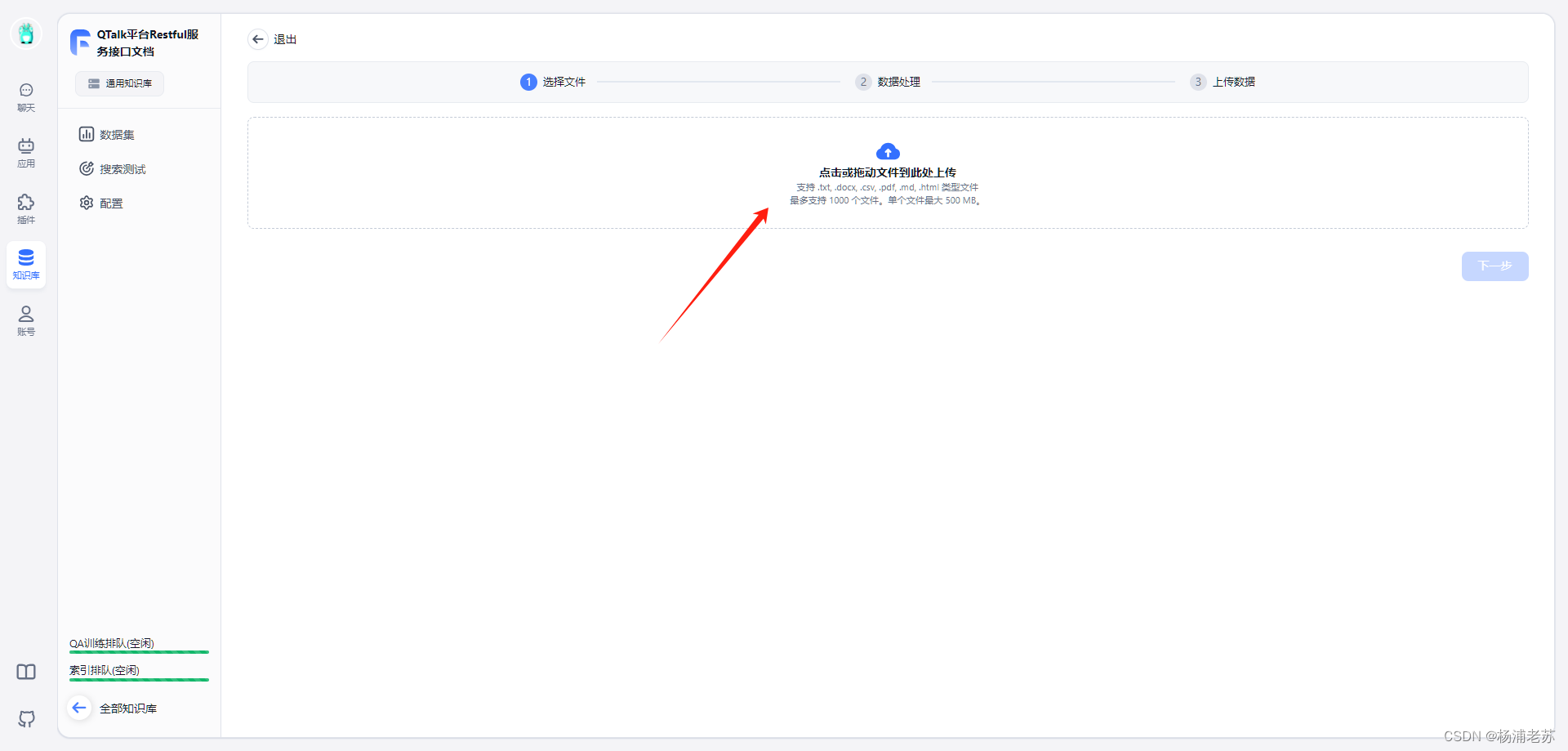Screen dimensions: 1568x751
Task: Open the Account (账号) sidebar icon
Action: (x=26, y=321)
